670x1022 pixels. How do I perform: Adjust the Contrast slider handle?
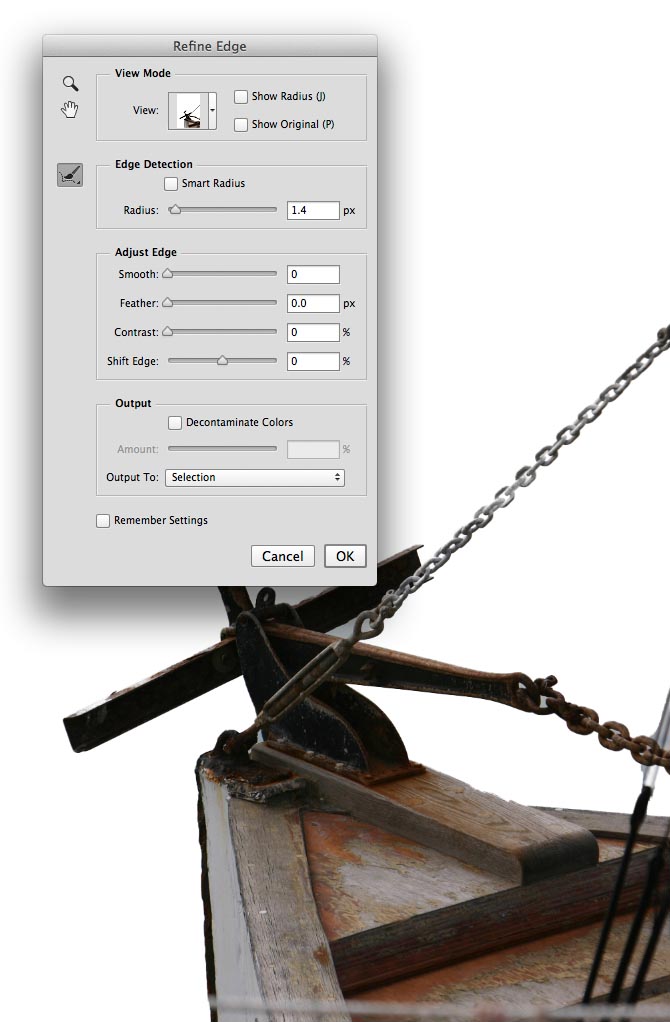coord(168,332)
